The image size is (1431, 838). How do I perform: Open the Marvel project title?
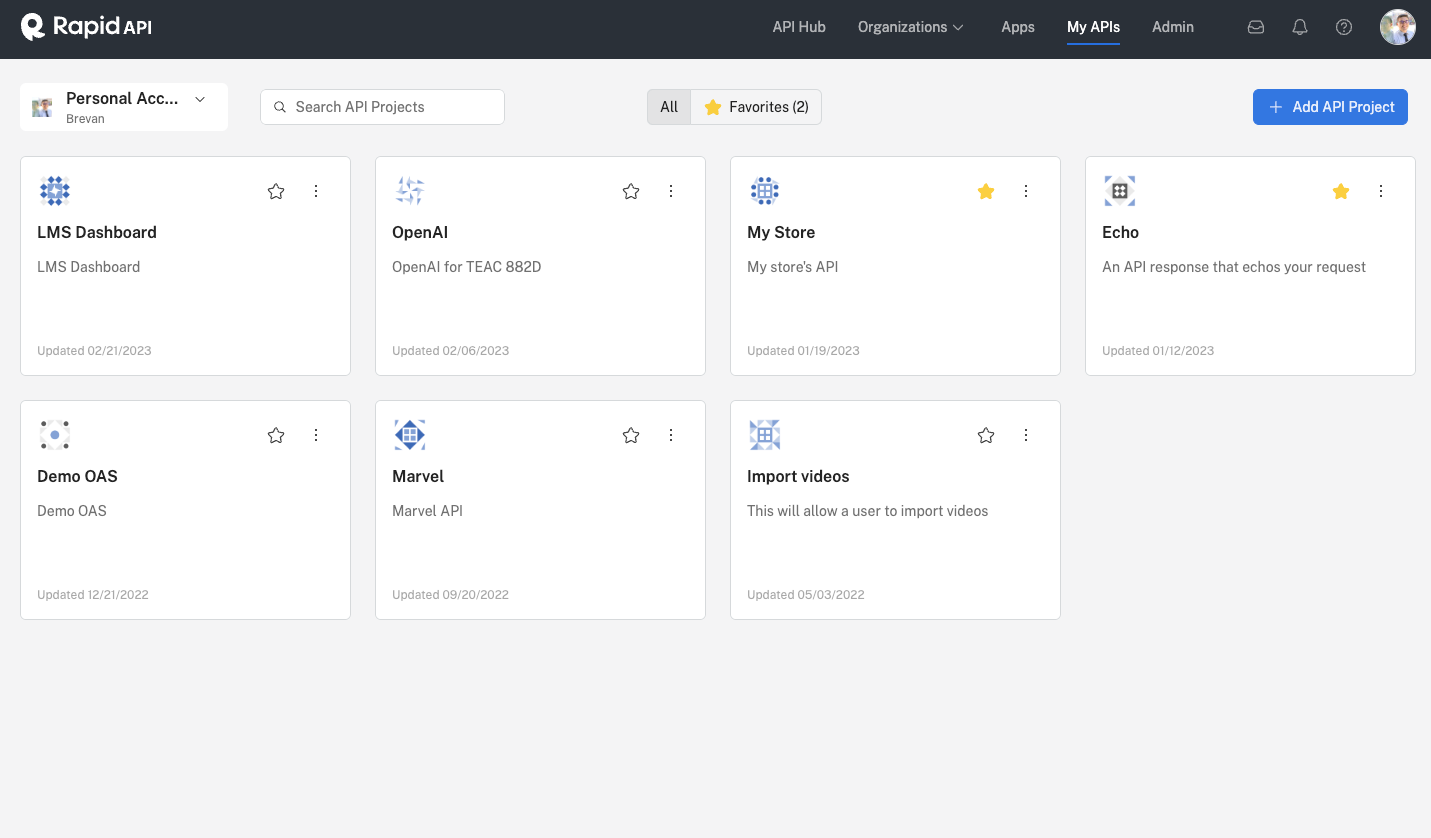pyautogui.click(x=418, y=476)
